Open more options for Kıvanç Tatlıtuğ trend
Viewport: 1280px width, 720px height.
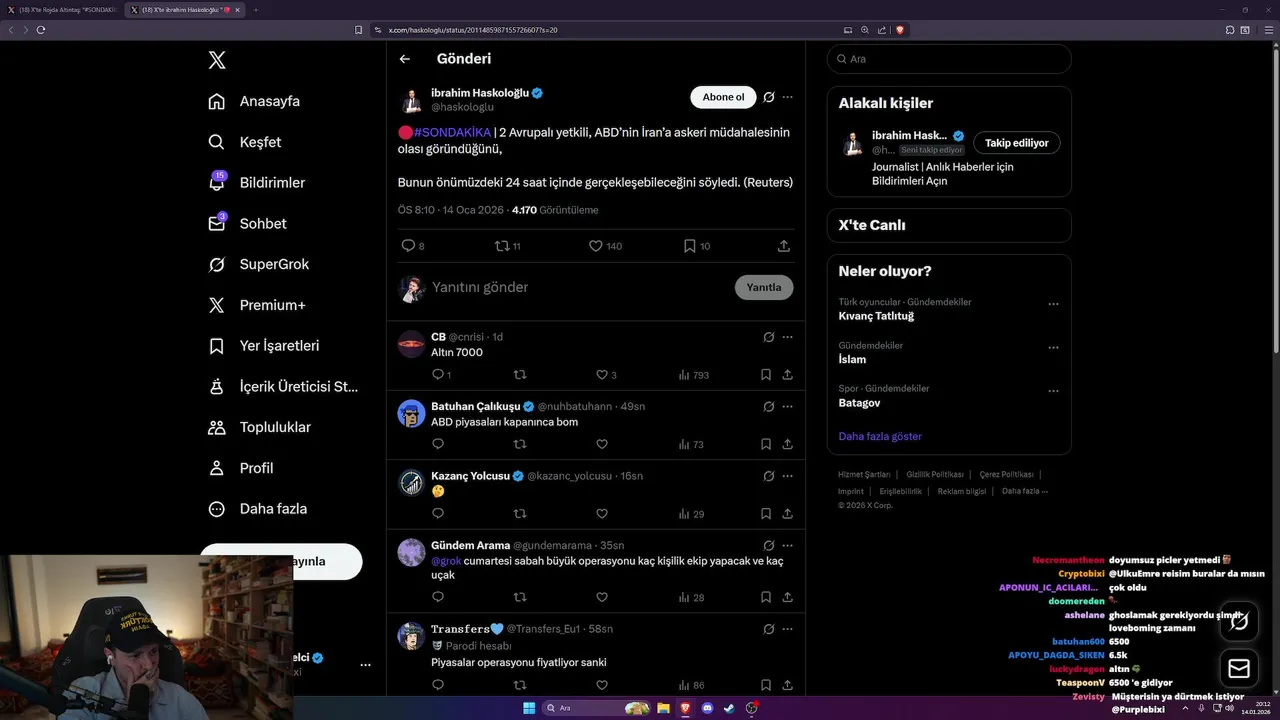(x=1053, y=304)
